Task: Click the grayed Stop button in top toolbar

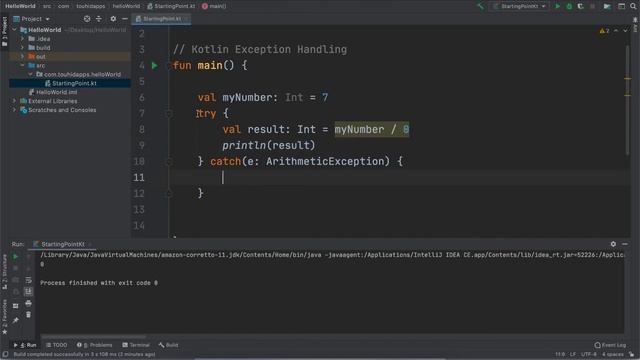Action: [x=592, y=6]
